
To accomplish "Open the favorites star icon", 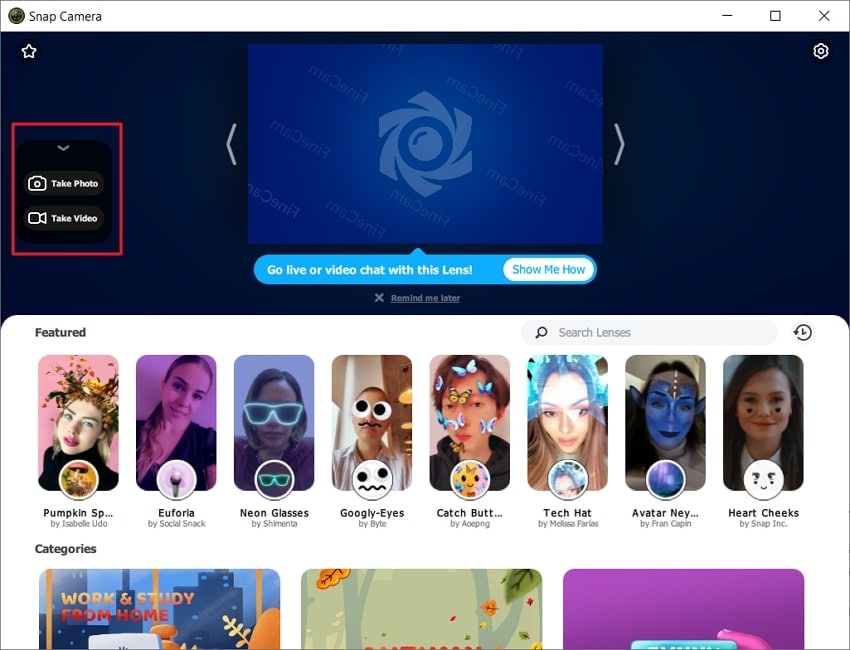I will point(29,52).
